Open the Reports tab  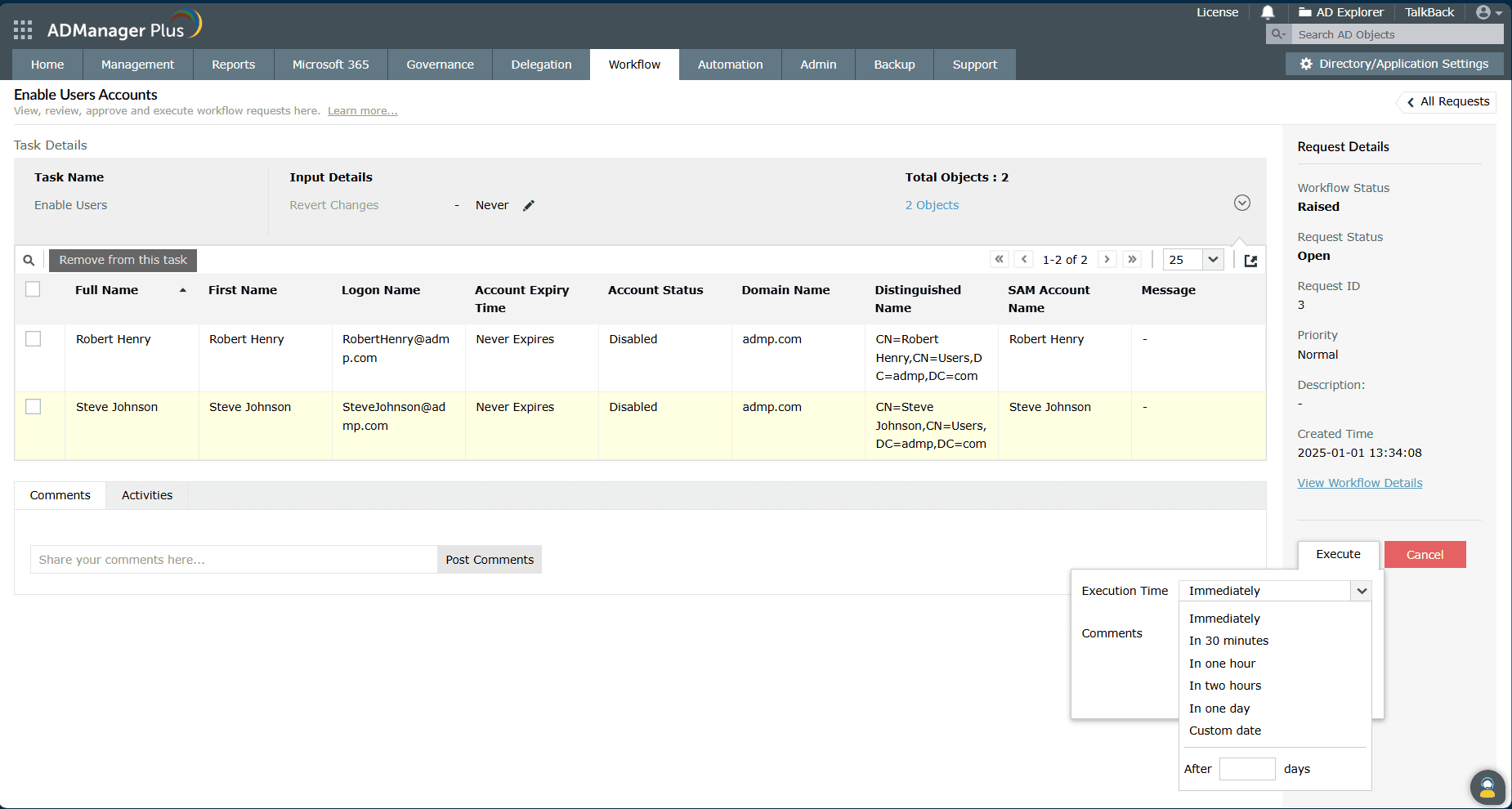click(234, 65)
